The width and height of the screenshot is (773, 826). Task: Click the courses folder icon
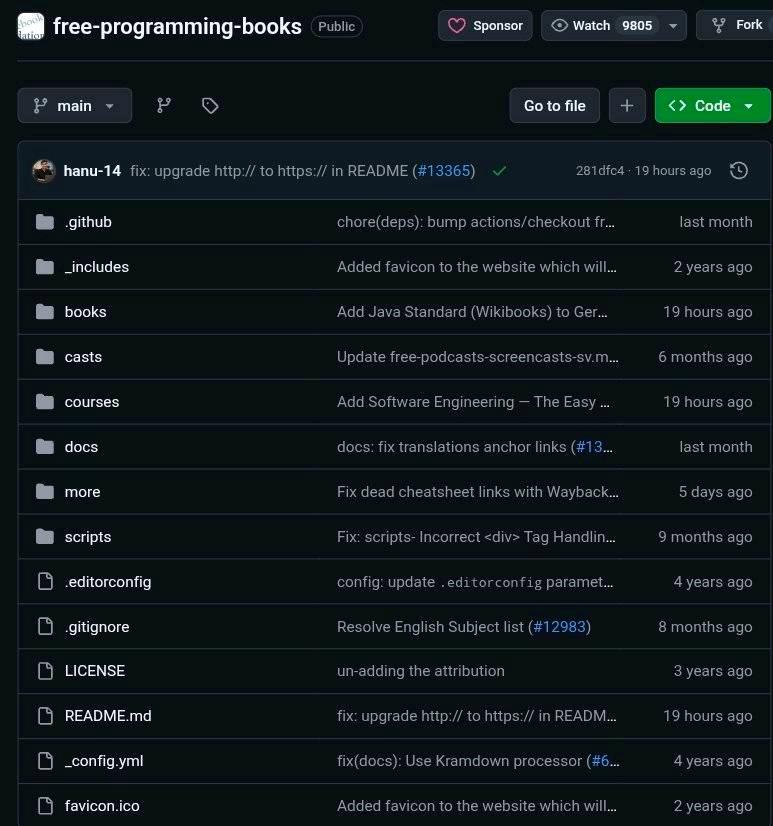coord(45,402)
